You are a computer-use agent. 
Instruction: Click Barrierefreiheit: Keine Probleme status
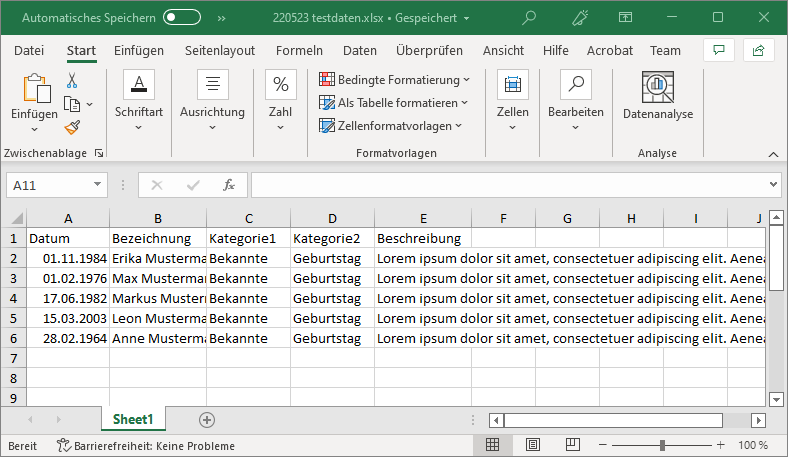tap(145, 446)
